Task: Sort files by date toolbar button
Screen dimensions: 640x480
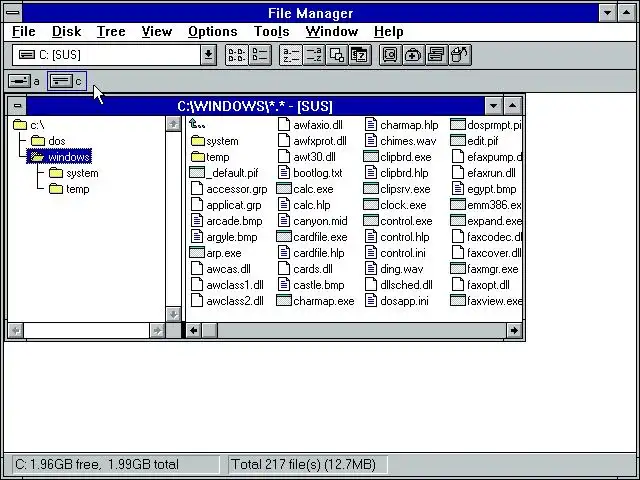Action: pos(360,55)
